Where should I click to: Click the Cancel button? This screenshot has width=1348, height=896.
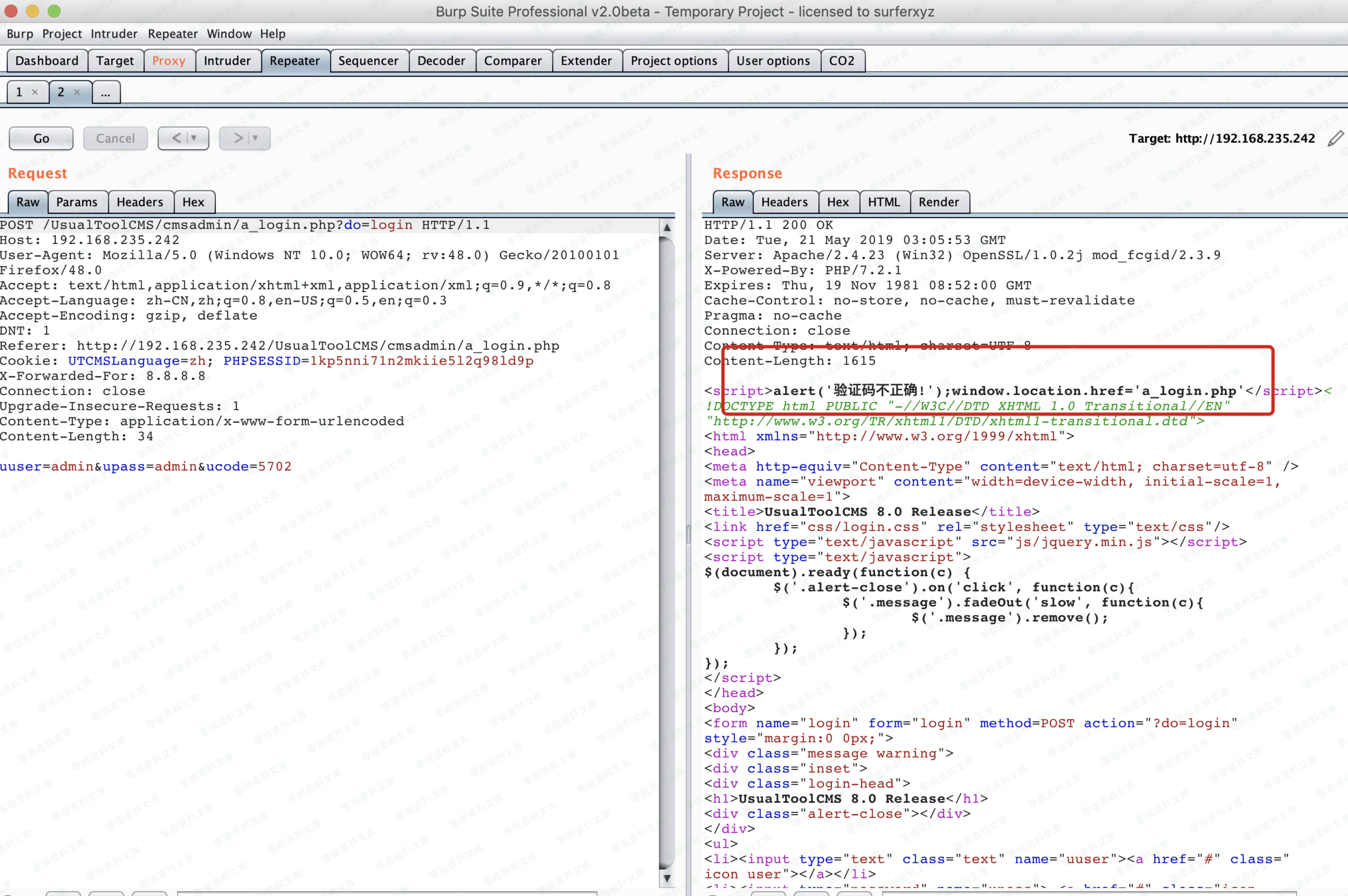(x=115, y=138)
